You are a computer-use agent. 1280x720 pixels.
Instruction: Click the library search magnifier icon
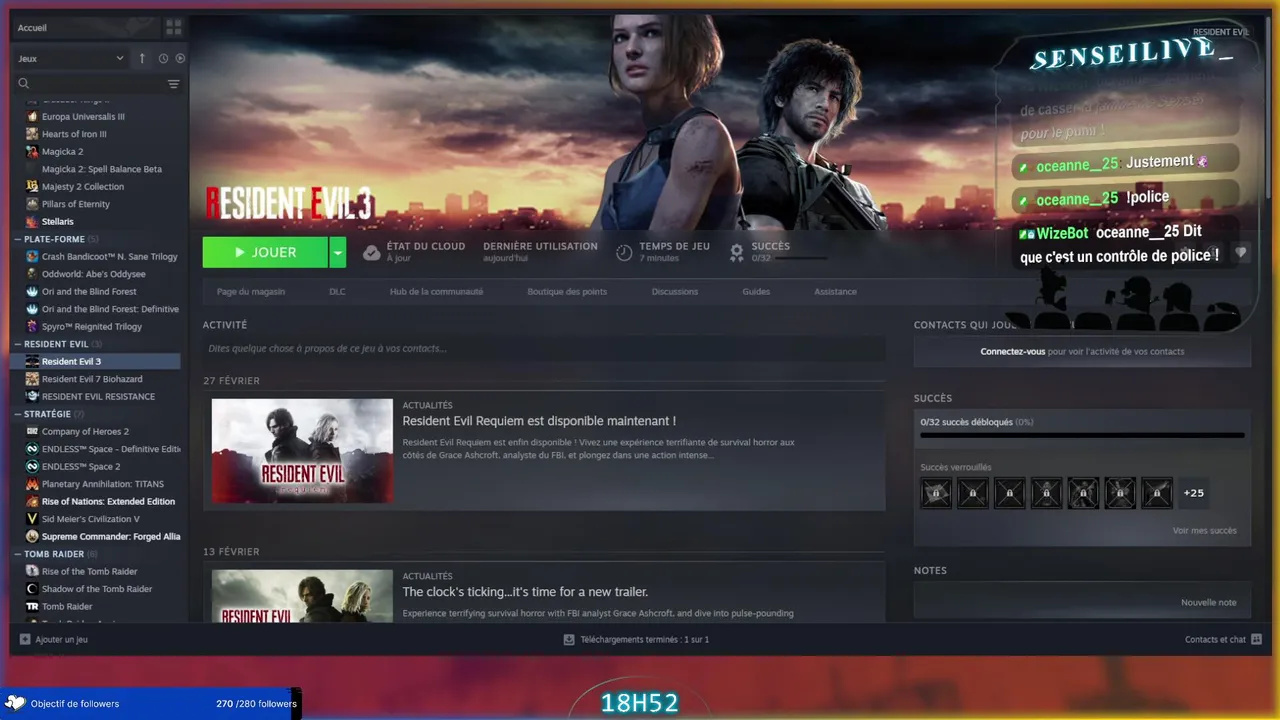tap(24, 84)
